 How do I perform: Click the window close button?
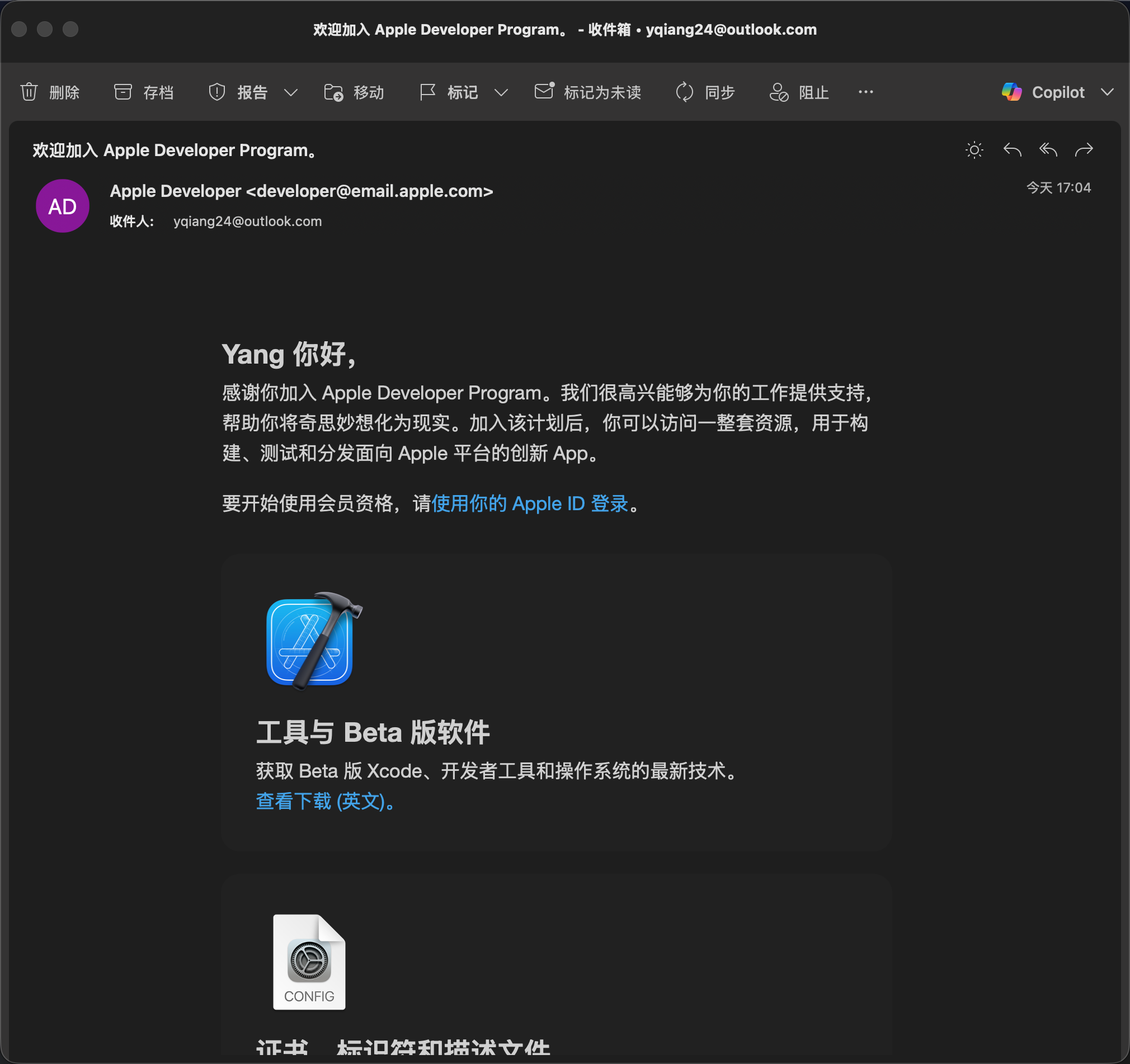pyautogui.click(x=20, y=29)
